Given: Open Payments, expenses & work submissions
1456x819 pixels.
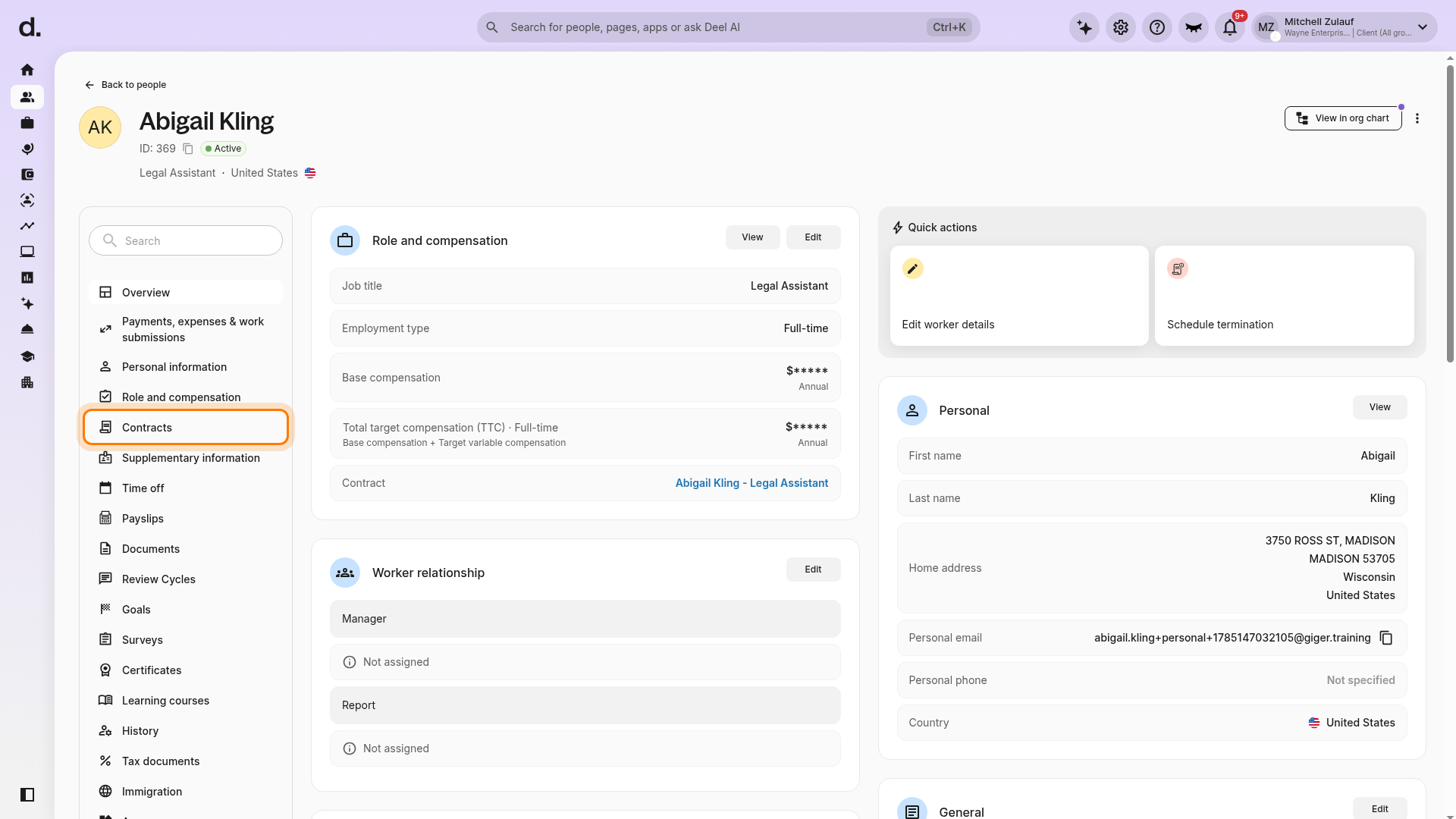Looking at the screenshot, I should tap(186, 329).
